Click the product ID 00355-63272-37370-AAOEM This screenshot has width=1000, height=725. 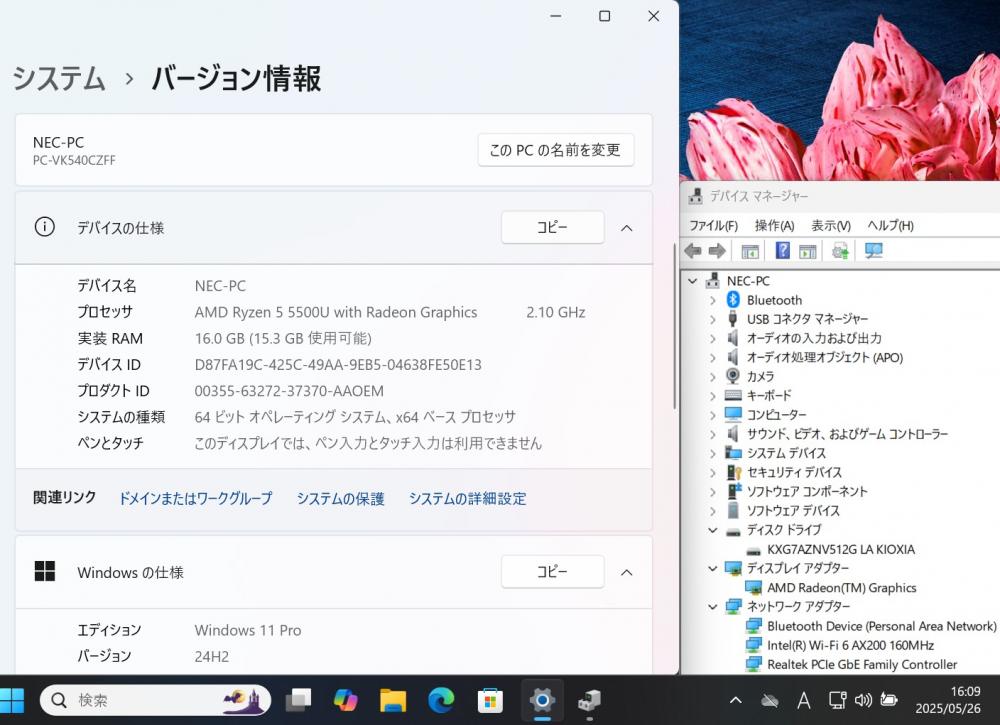(289, 391)
